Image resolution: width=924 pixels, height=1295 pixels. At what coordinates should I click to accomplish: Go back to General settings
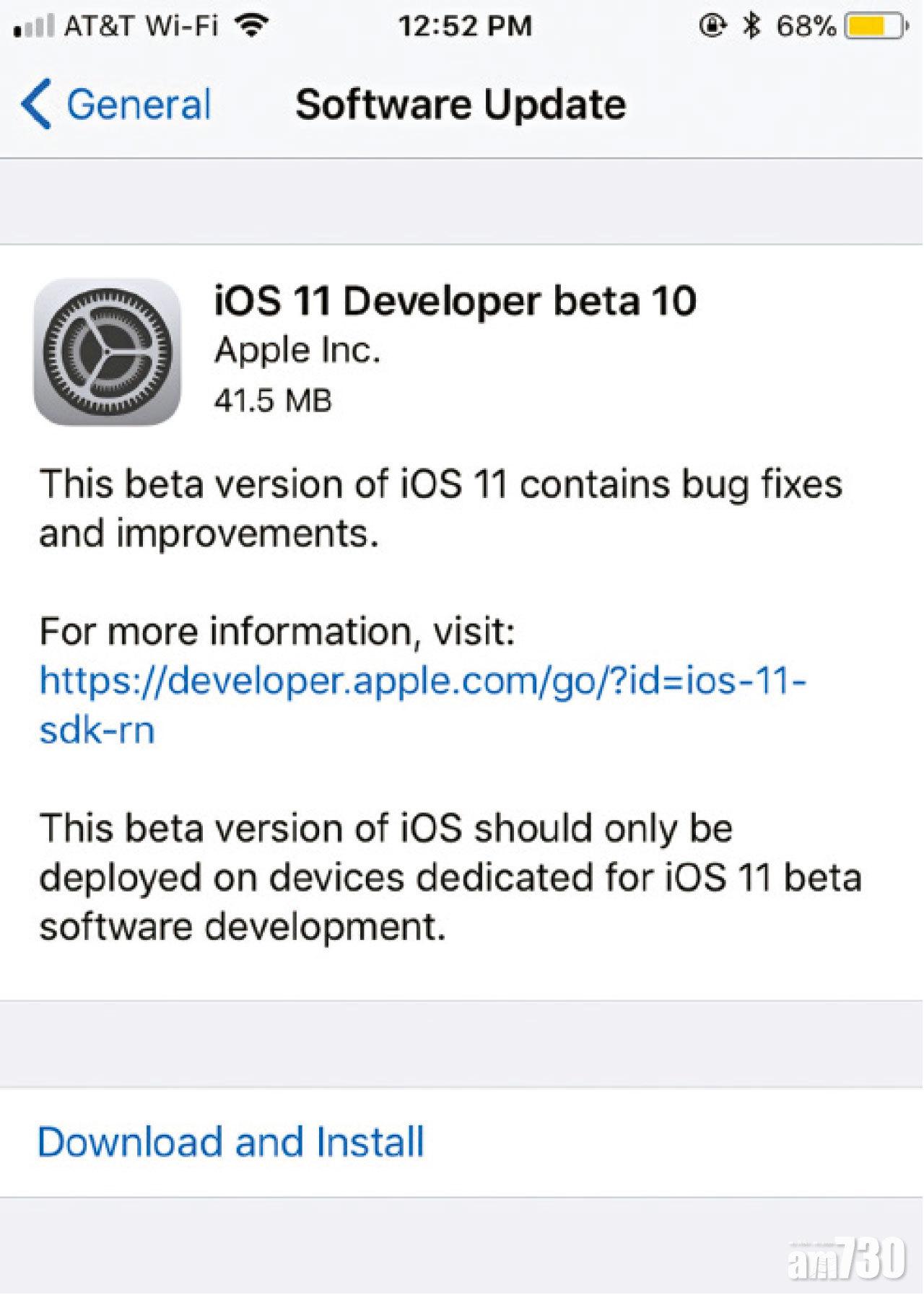139,104
